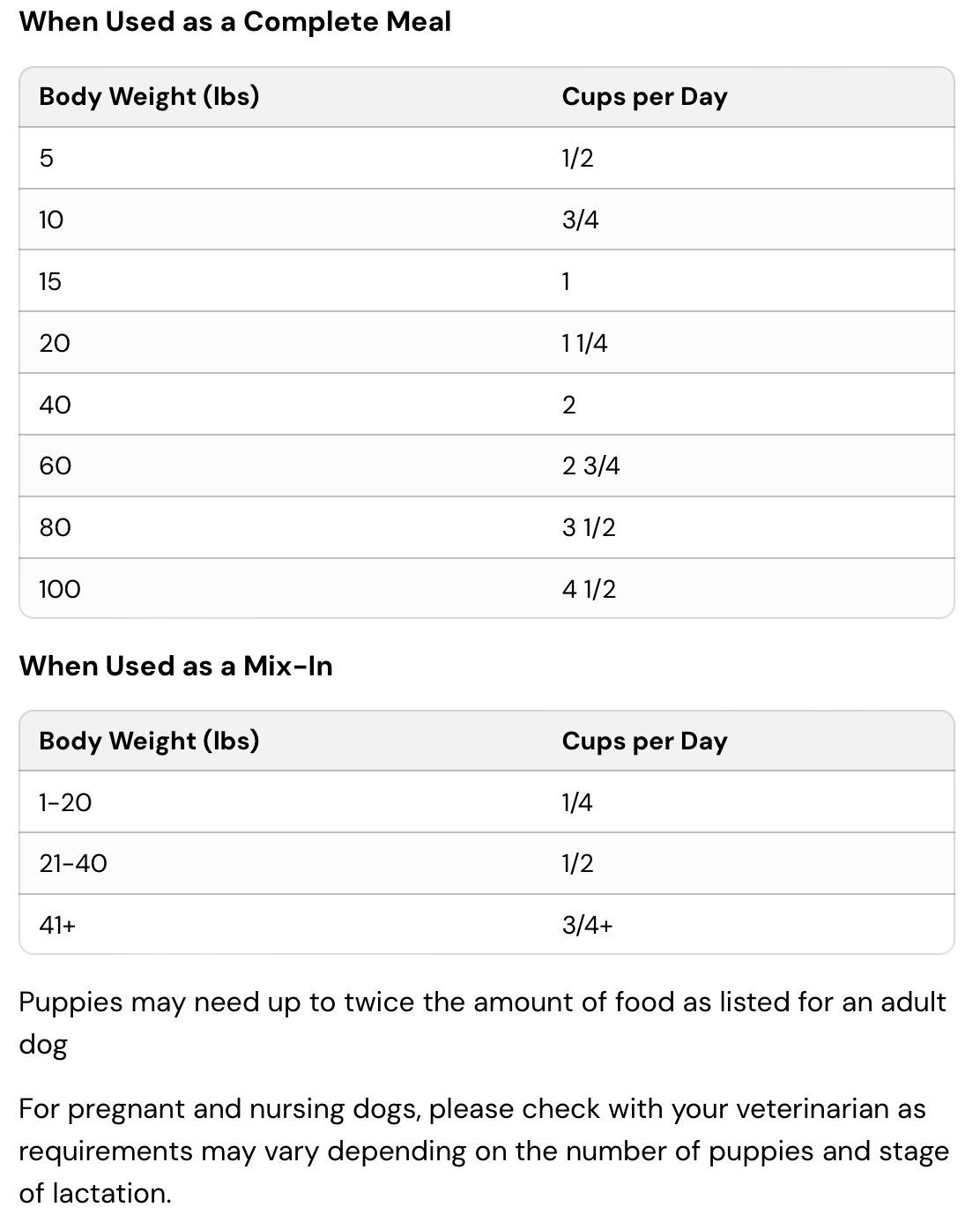The height and width of the screenshot is (1222, 980).
Task: Click Body Weight header in Mix-In table
Action: pos(149,741)
